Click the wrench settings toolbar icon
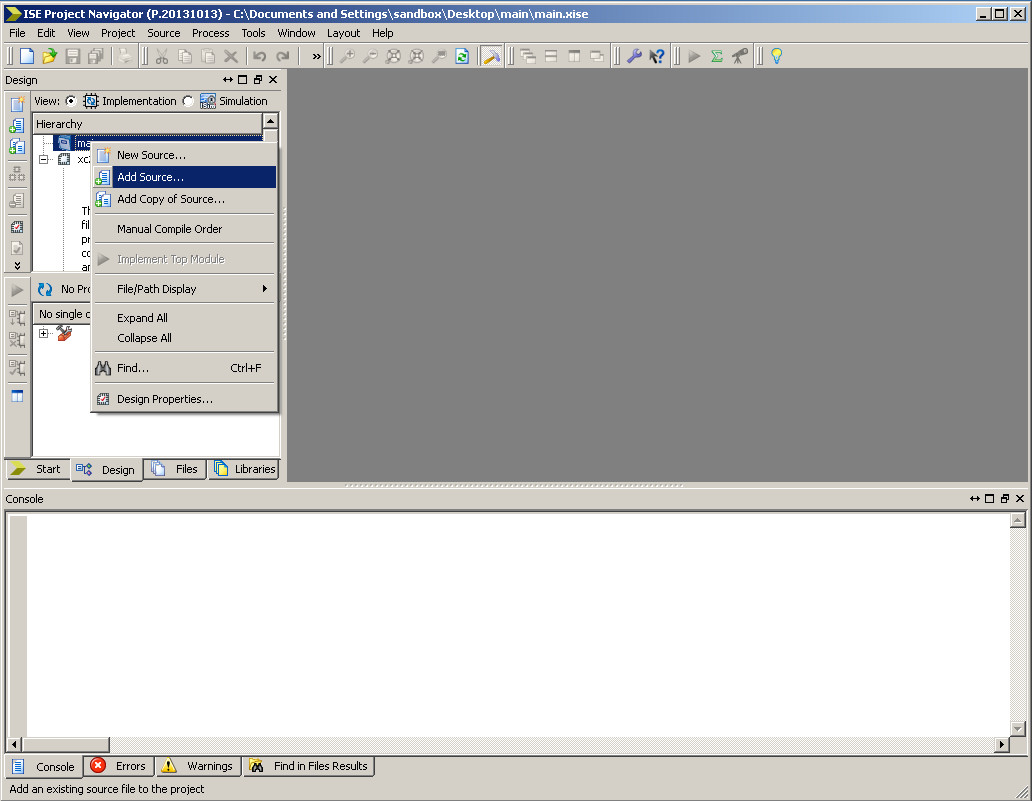 click(x=634, y=57)
